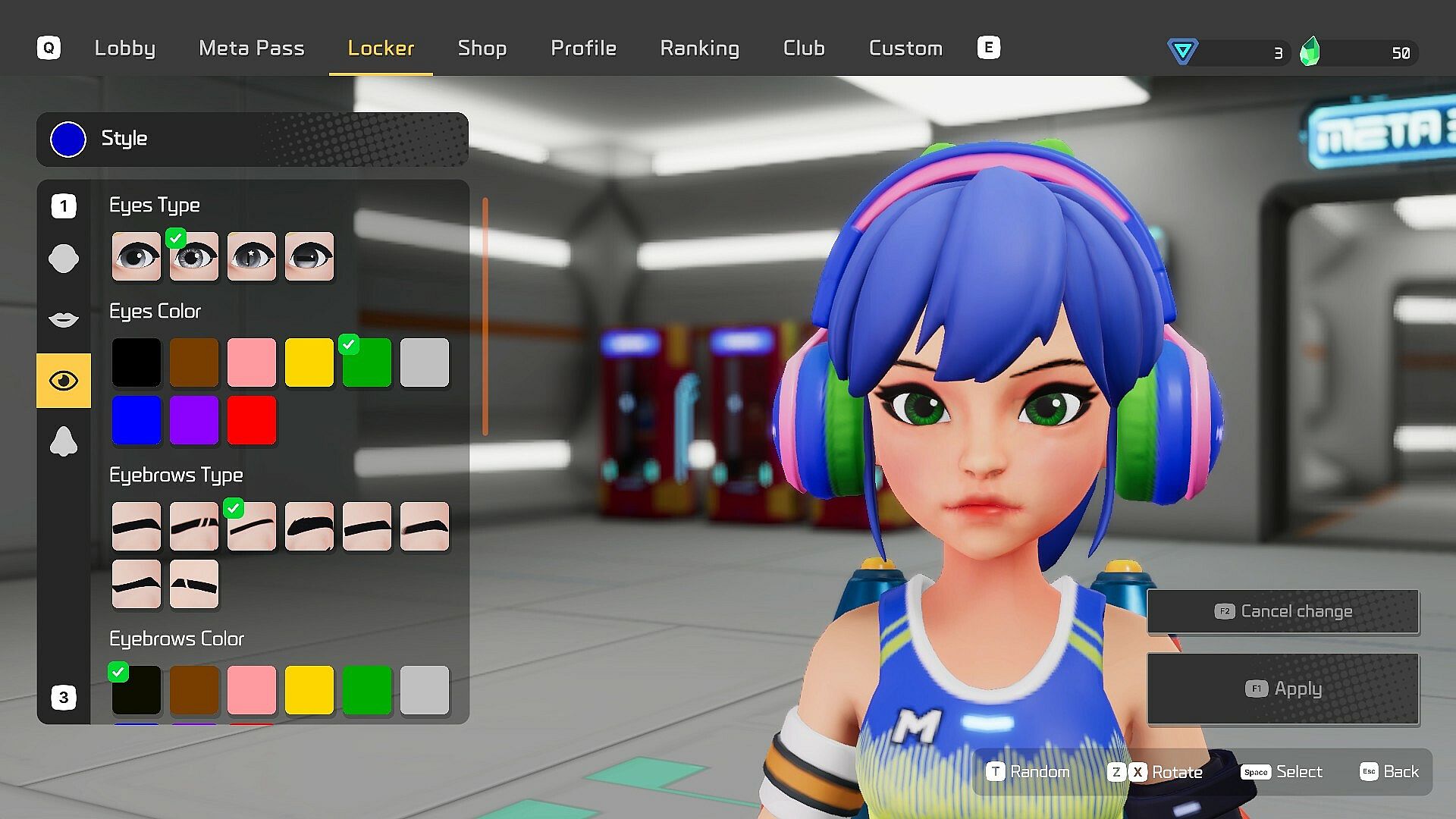Image resolution: width=1456 pixels, height=819 pixels.
Task: Choose pink eyebrows color swatch
Action: [x=252, y=690]
